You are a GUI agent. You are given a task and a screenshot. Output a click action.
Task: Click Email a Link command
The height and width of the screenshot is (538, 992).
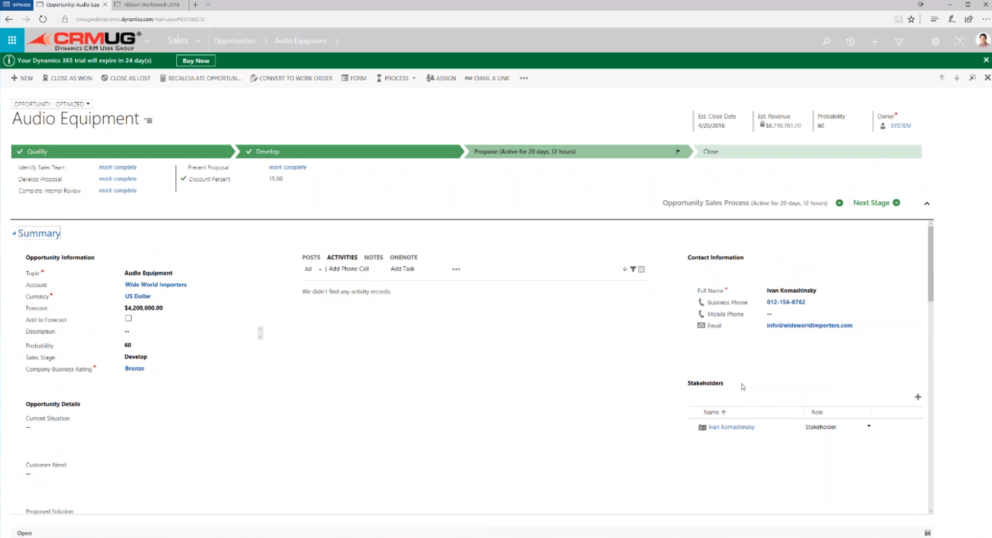(487, 78)
